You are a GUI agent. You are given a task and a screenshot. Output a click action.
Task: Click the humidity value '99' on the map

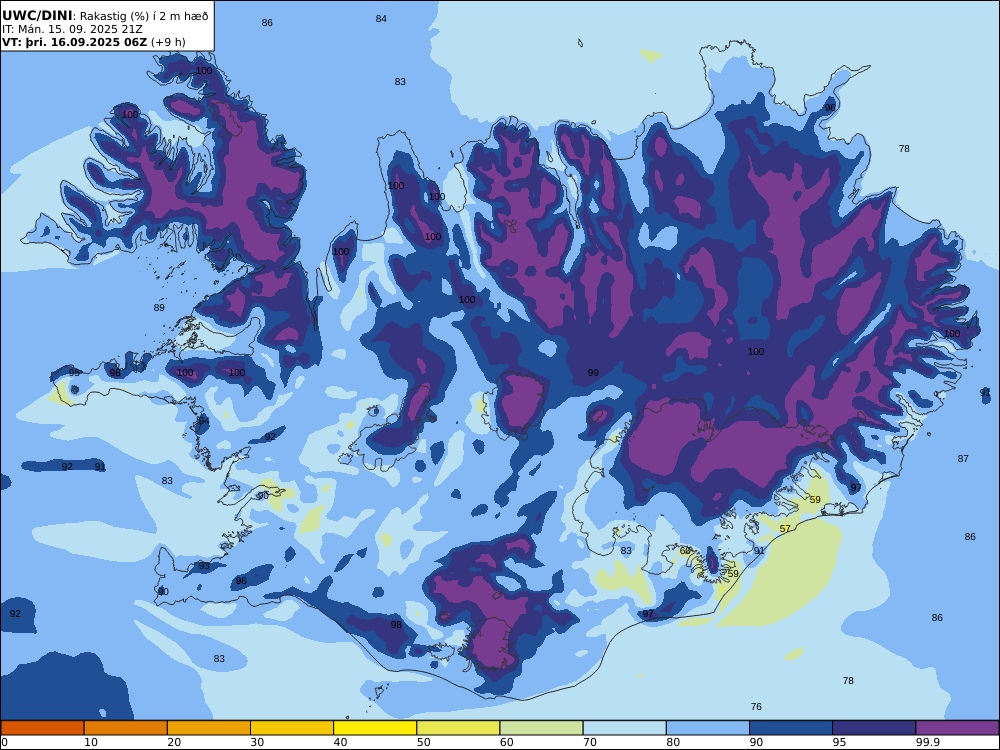click(593, 372)
